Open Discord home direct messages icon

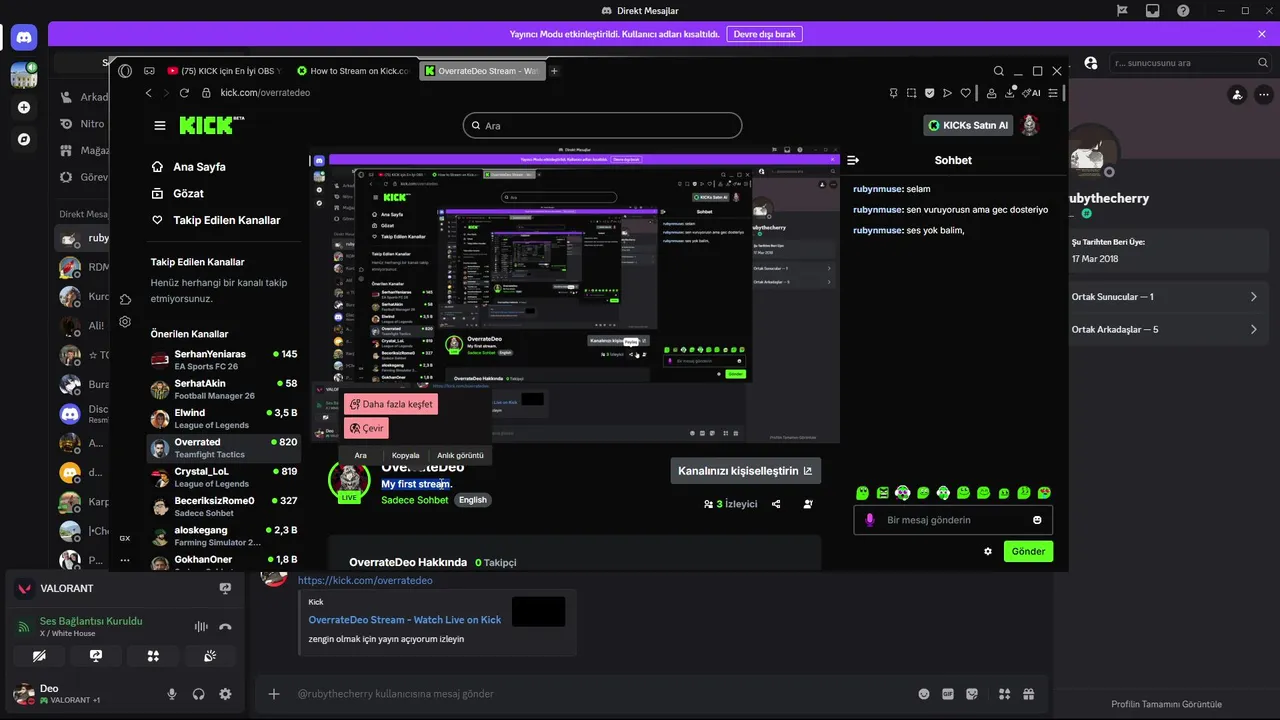point(24,38)
